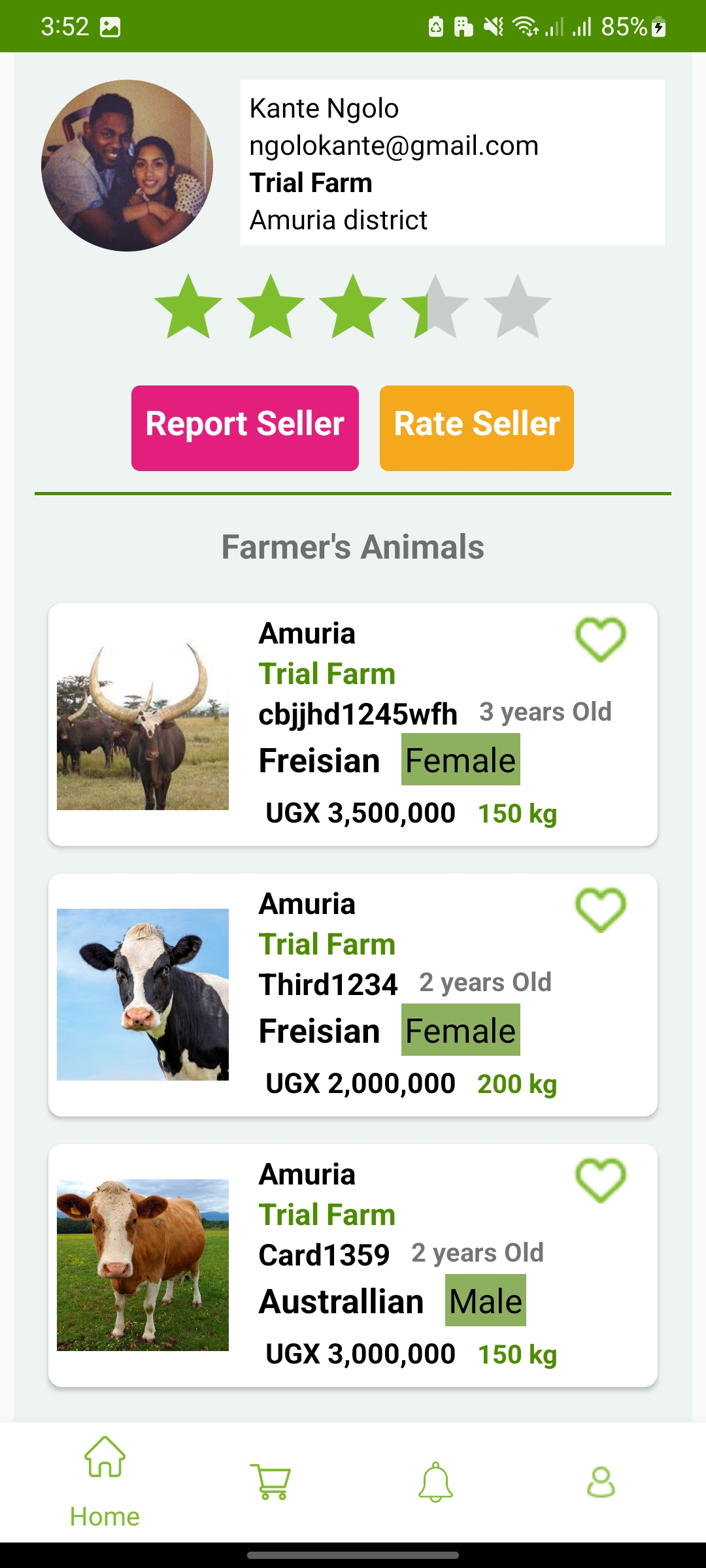
Task: Open the long-horned cattle photo
Action: [143, 724]
